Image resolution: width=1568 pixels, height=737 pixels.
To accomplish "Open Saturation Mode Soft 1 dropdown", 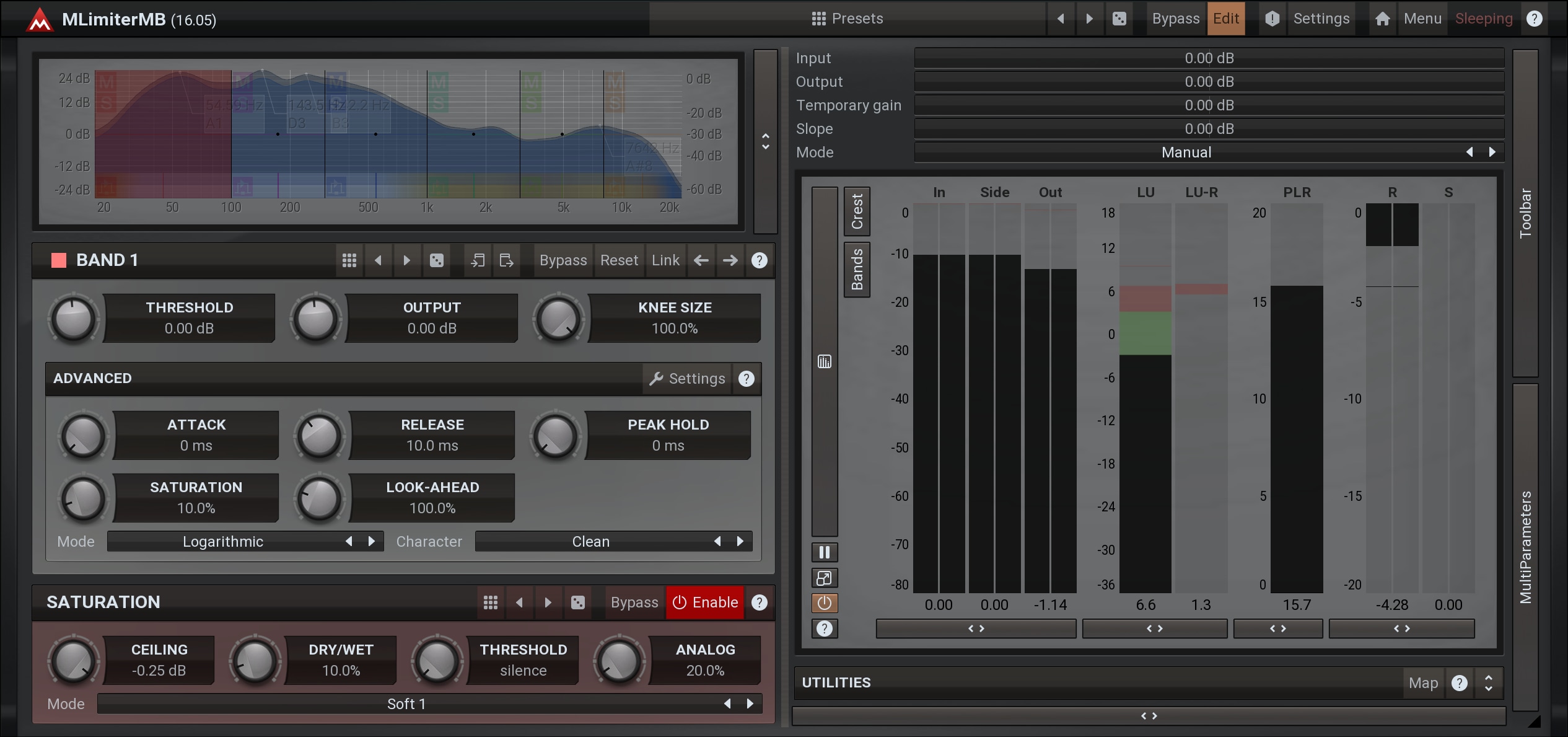I will 429,704.
